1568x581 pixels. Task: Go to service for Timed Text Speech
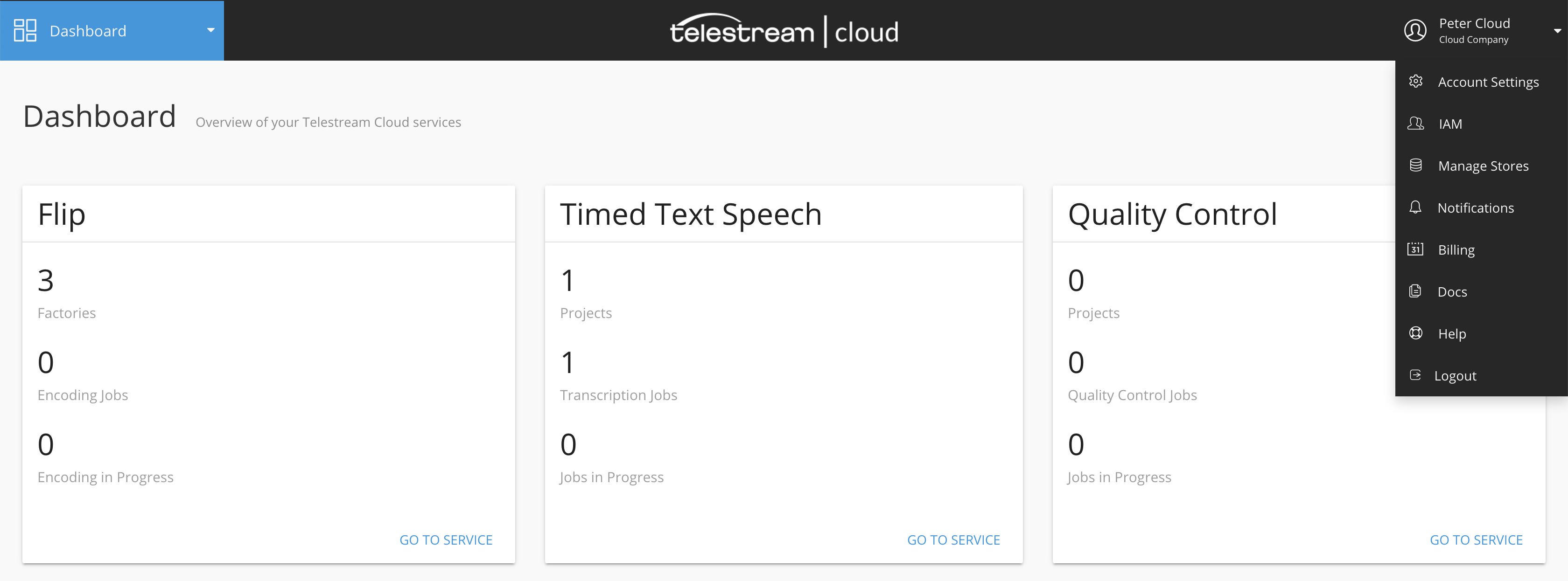click(x=953, y=539)
